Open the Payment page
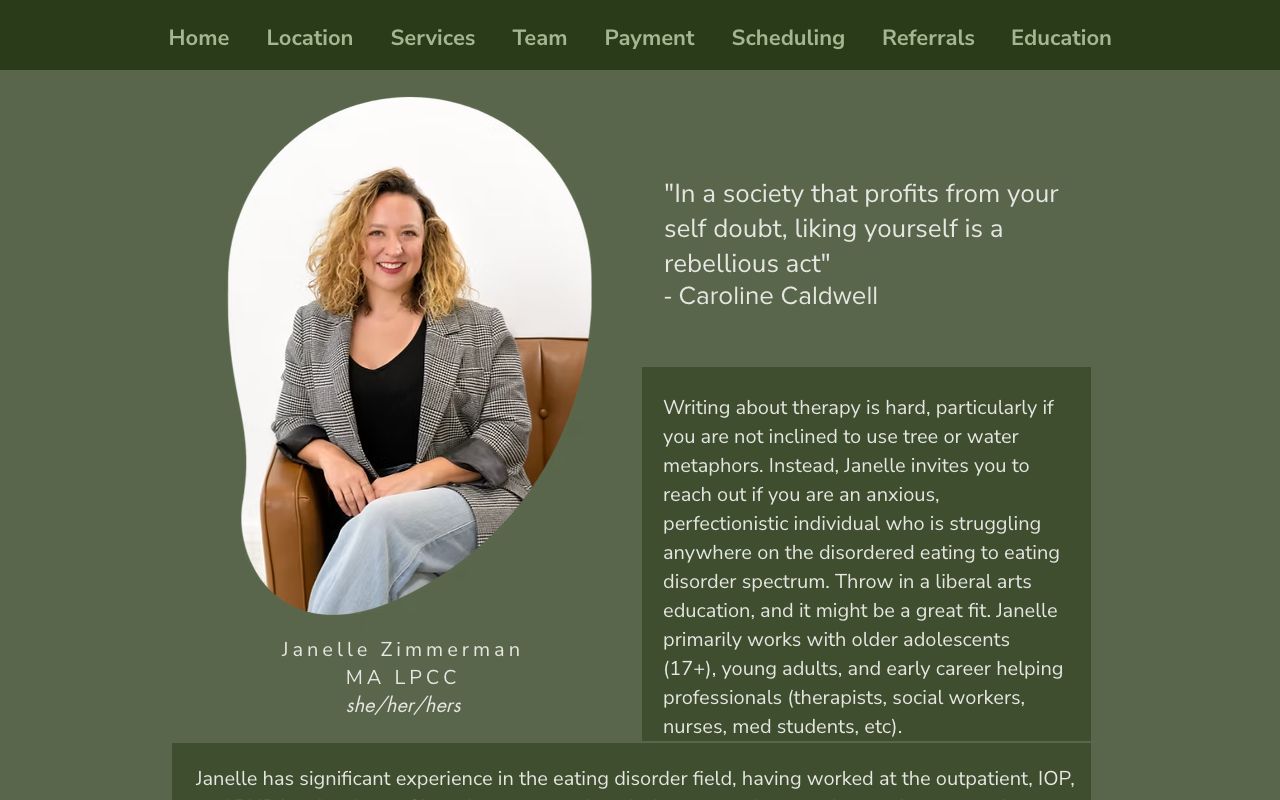Viewport: 1280px width, 800px height. pos(649,38)
